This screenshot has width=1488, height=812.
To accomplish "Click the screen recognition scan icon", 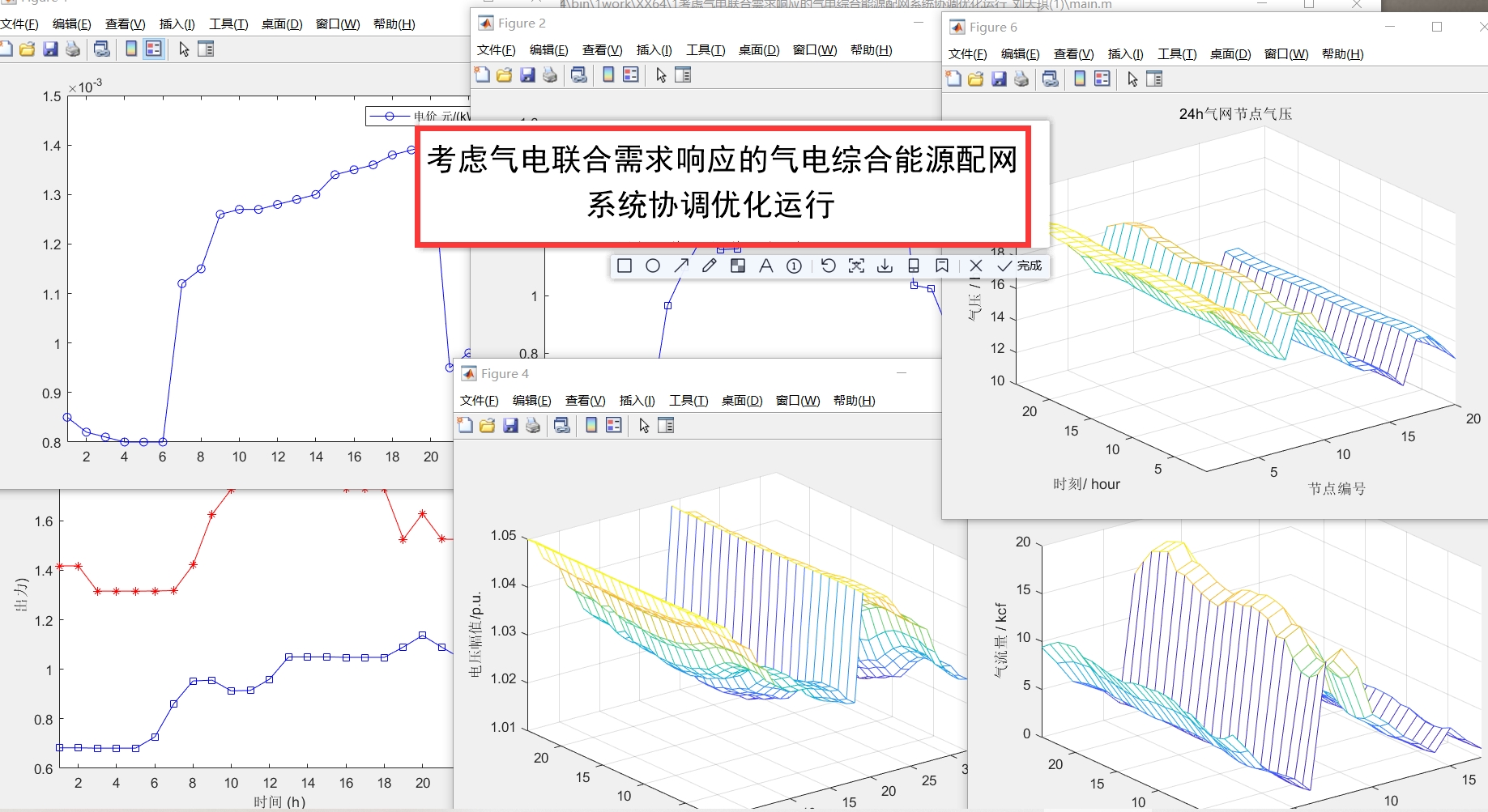I will 856,266.
